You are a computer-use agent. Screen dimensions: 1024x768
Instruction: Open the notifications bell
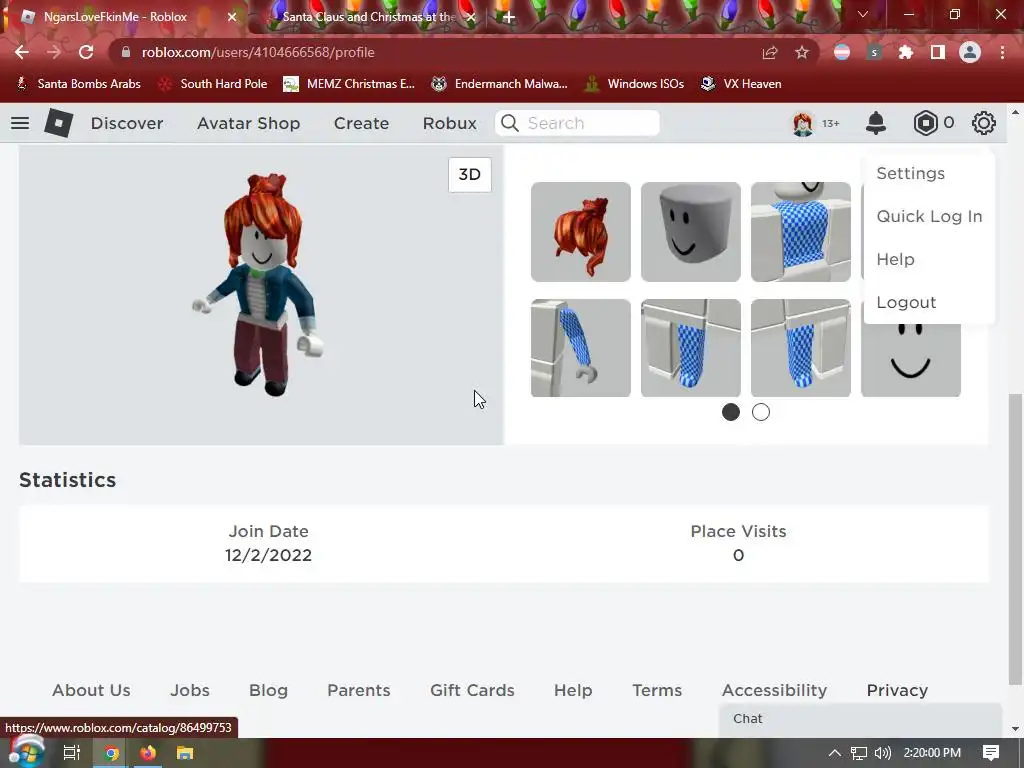(x=875, y=123)
